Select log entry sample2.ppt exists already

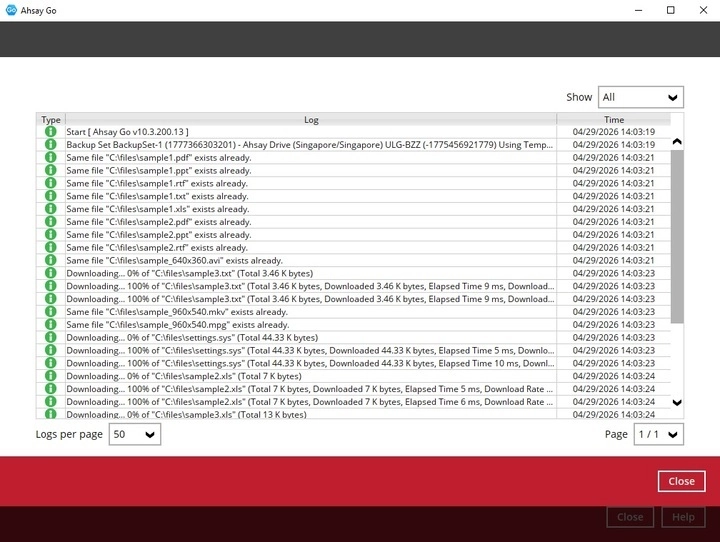click(x=159, y=235)
